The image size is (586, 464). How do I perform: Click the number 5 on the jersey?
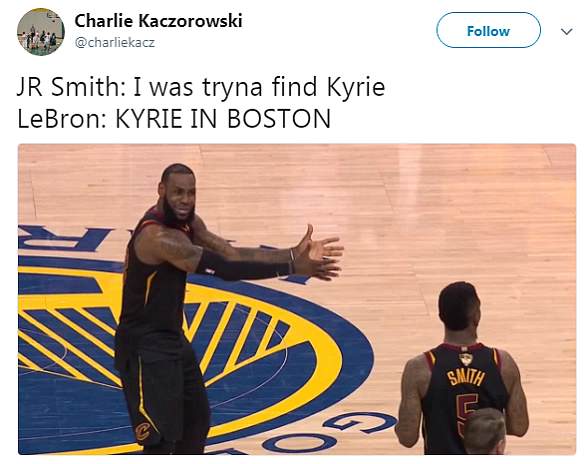click(x=467, y=415)
